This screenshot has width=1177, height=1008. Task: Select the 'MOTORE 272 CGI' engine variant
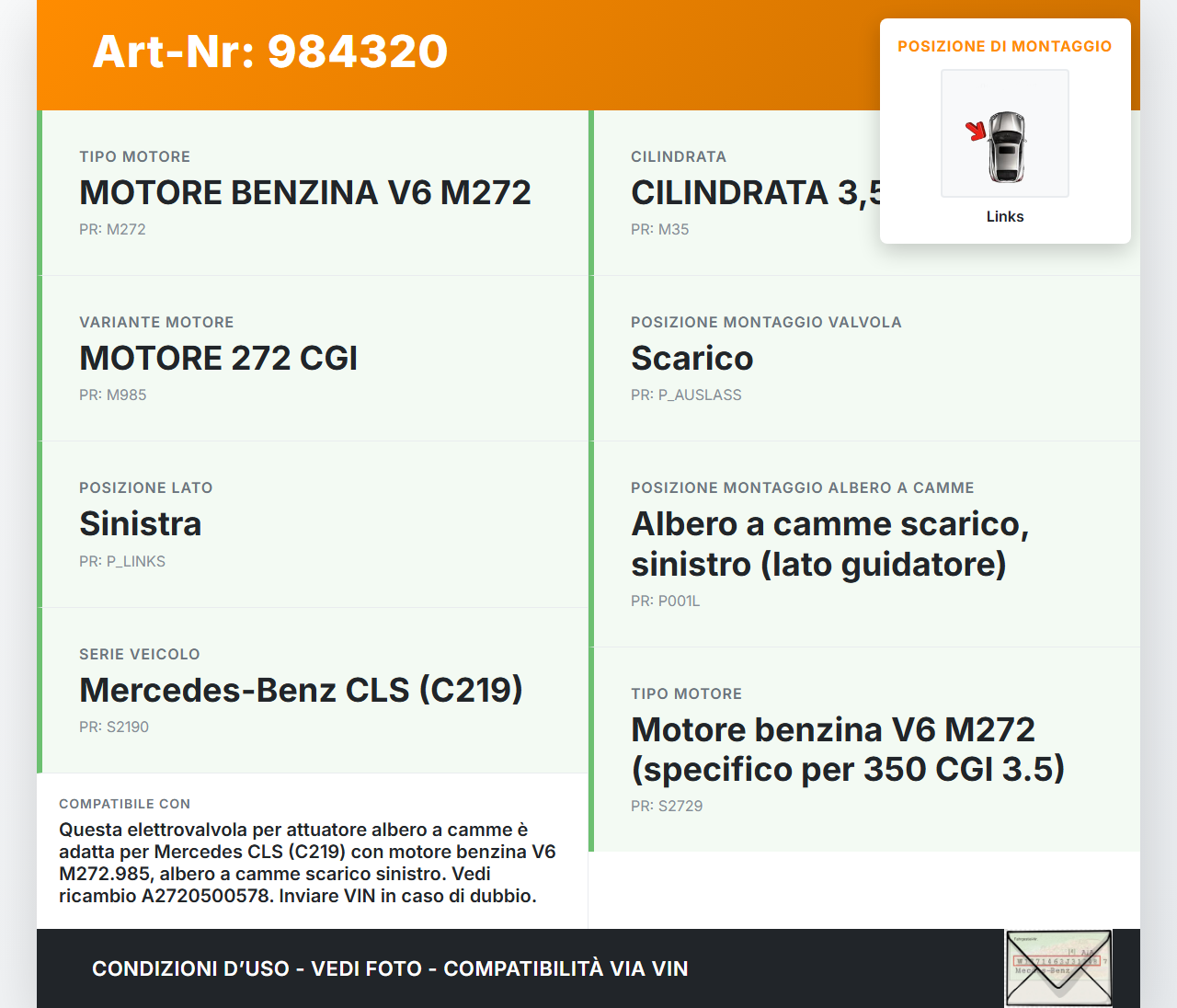[219, 359]
